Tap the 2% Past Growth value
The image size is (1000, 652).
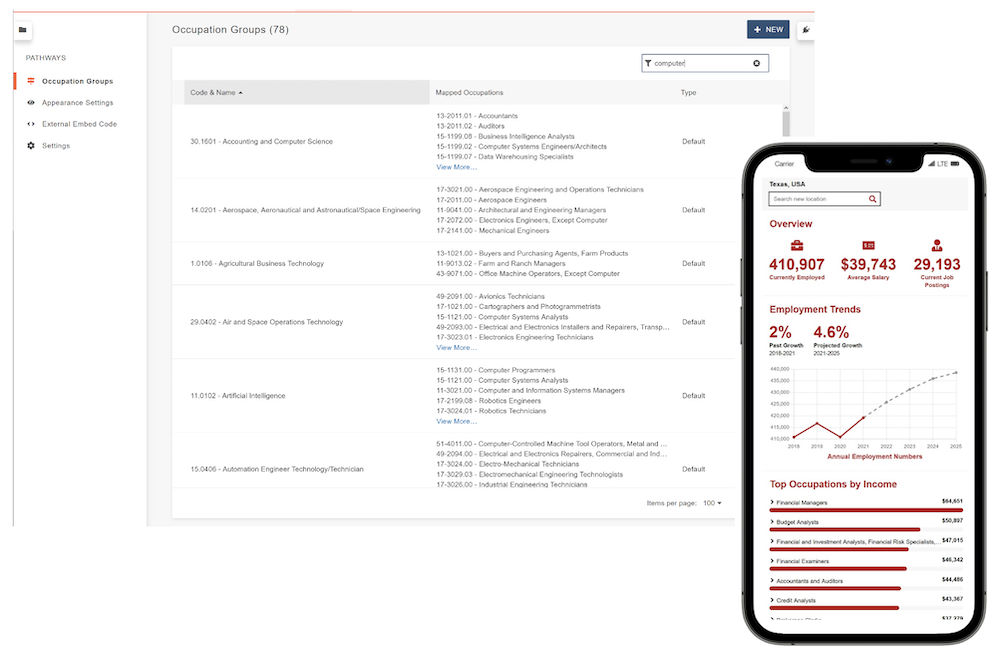(780, 332)
